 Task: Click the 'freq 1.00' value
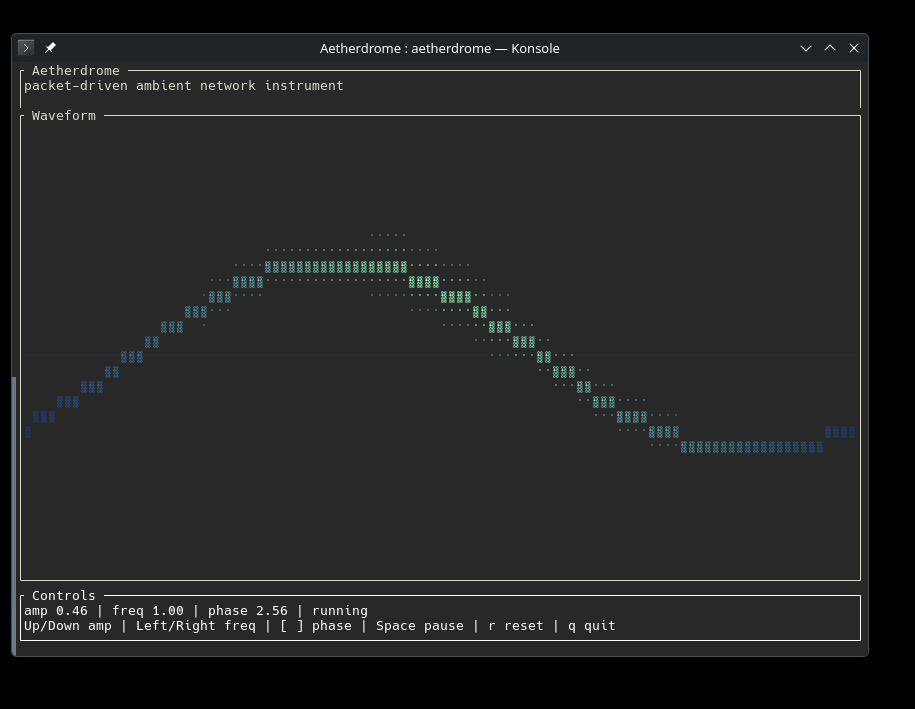pyautogui.click(x=148, y=611)
